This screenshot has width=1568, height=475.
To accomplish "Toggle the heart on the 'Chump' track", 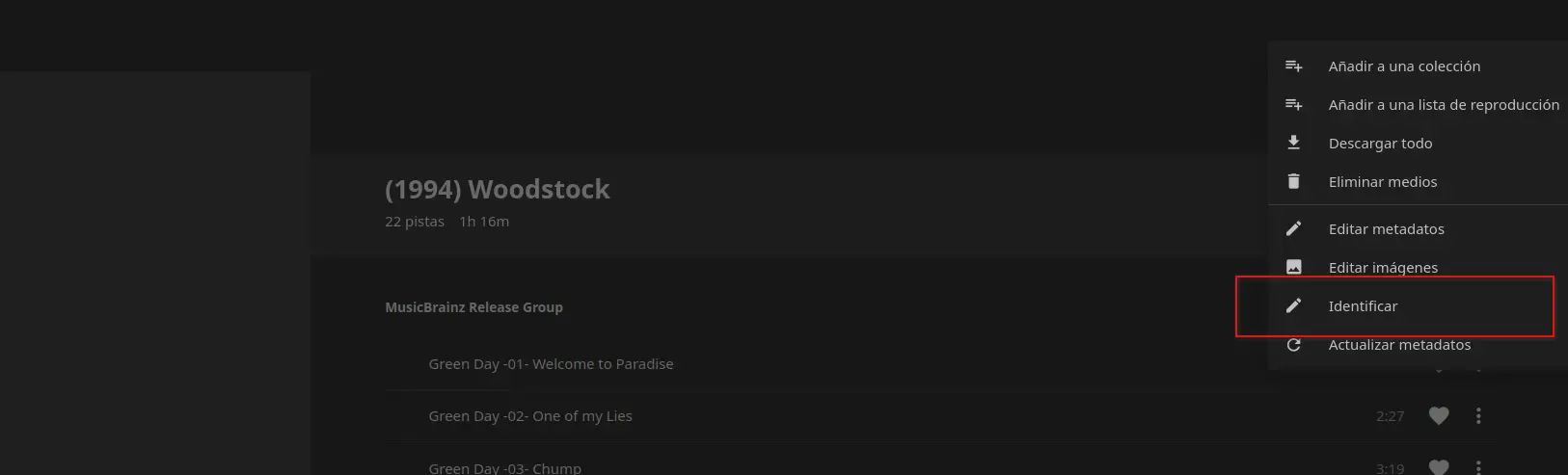I will click(x=1439, y=467).
